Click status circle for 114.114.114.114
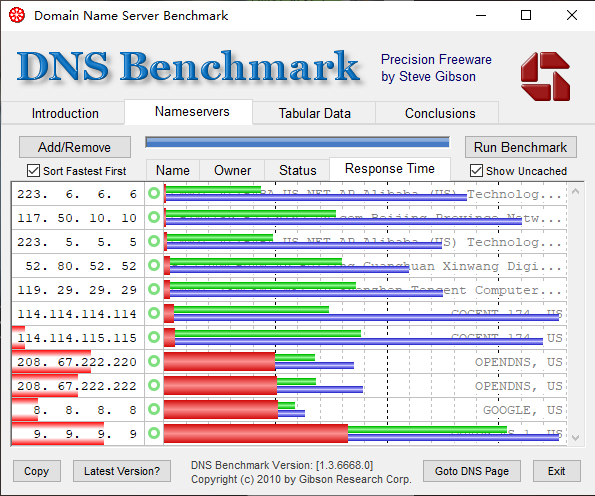Screen dimensions: 595x496 154,313
